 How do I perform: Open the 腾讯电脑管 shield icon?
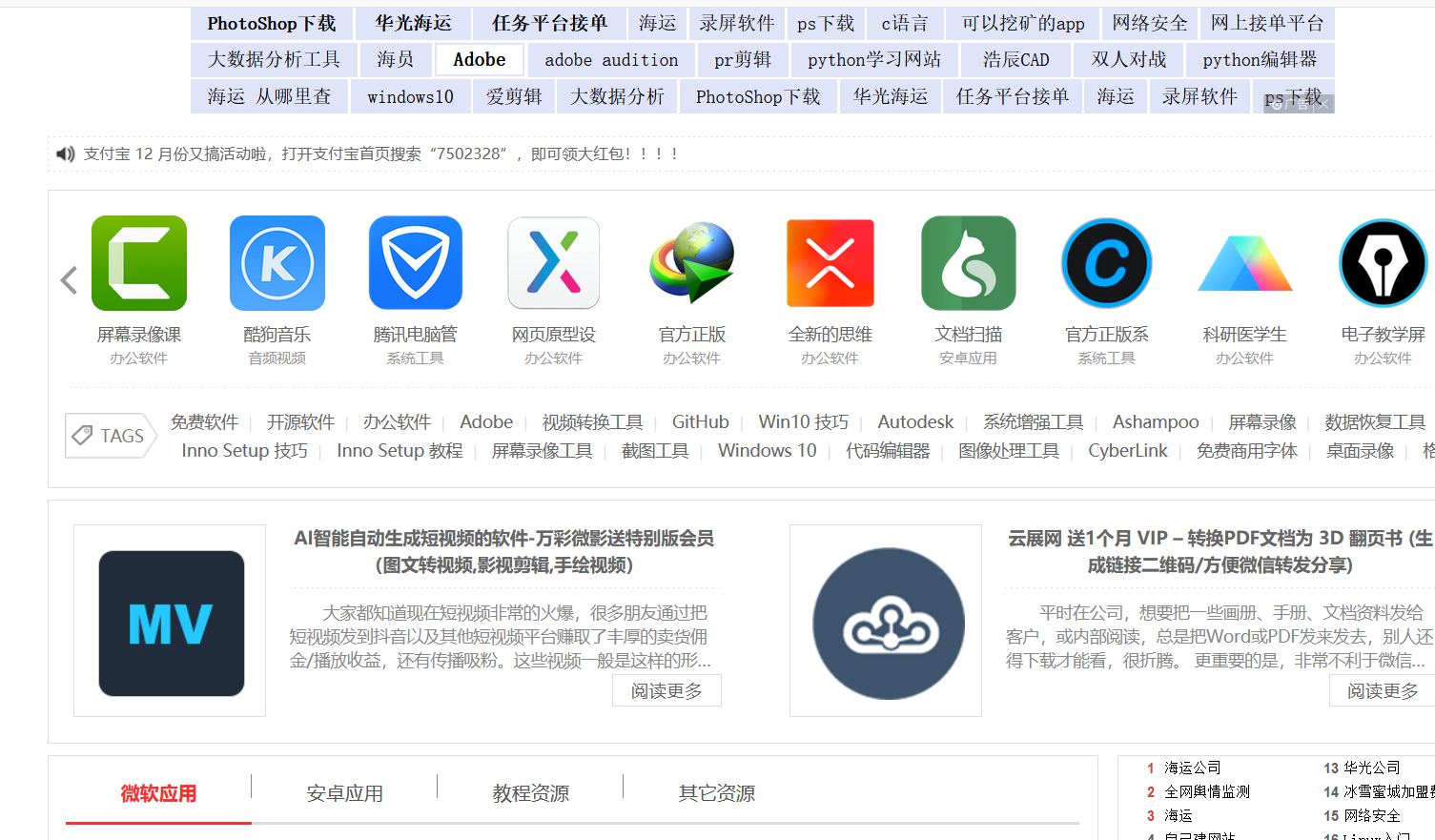click(416, 263)
